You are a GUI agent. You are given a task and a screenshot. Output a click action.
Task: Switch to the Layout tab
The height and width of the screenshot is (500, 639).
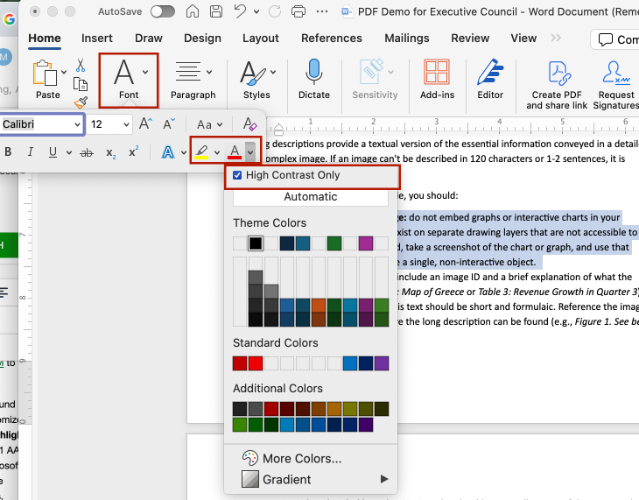tap(260, 38)
